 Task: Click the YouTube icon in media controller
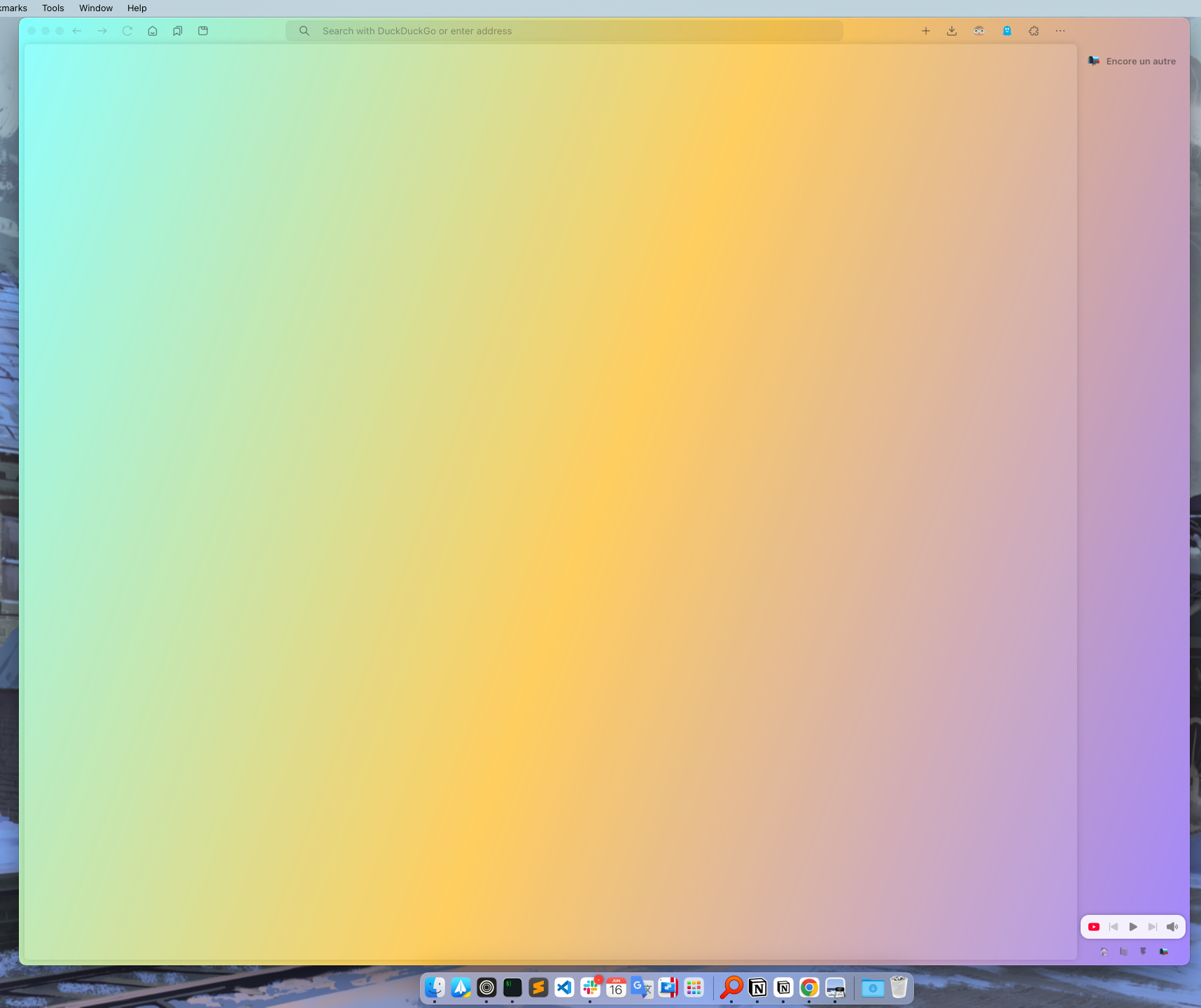click(x=1094, y=927)
